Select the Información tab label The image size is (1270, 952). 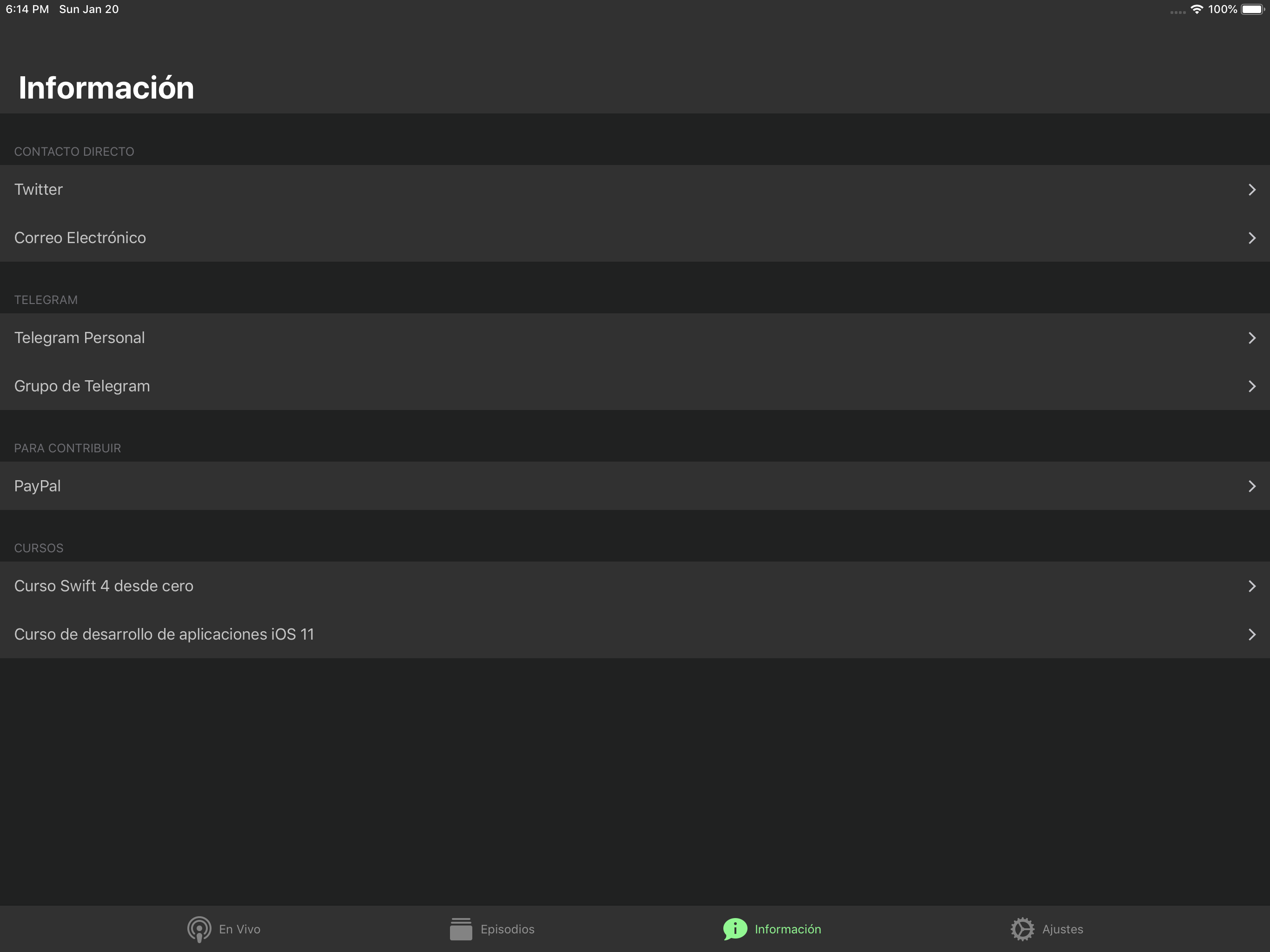point(788,929)
